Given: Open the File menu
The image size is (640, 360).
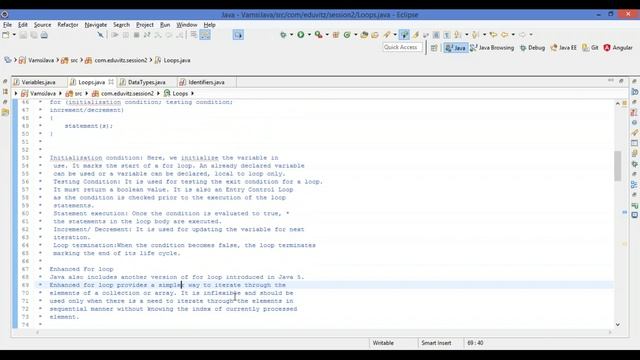Looking at the screenshot, I should pyautogui.click(x=7, y=25).
